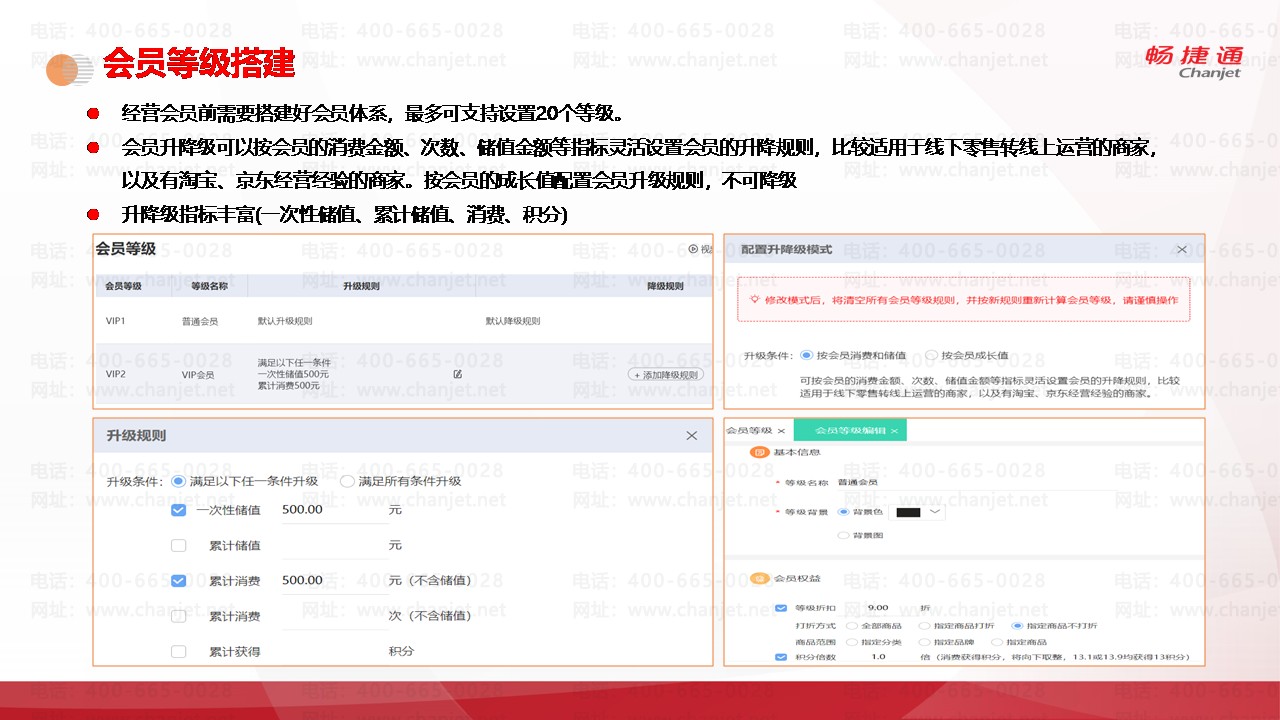Click the VIP会员 name cell
Screen dimensions: 1280x720
click(x=198, y=375)
